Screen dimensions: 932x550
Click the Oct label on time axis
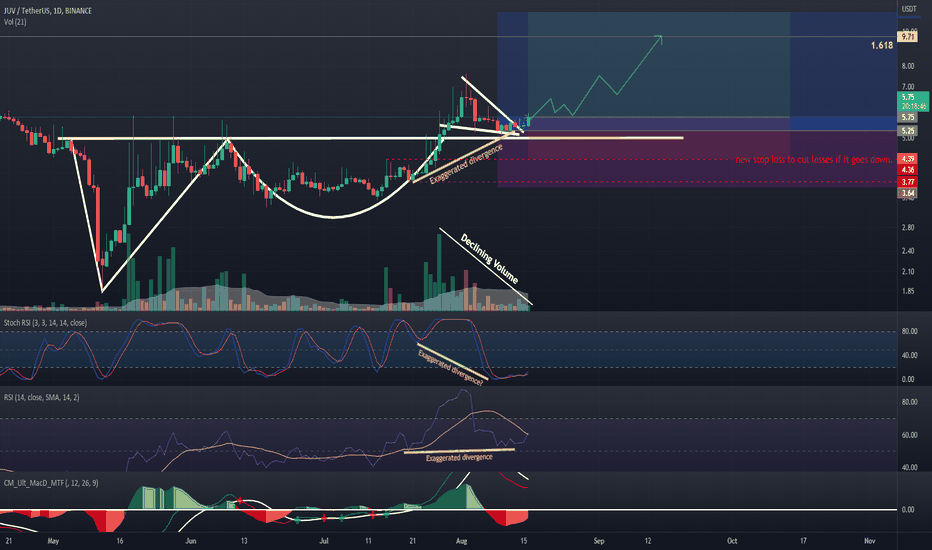tap(732, 541)
